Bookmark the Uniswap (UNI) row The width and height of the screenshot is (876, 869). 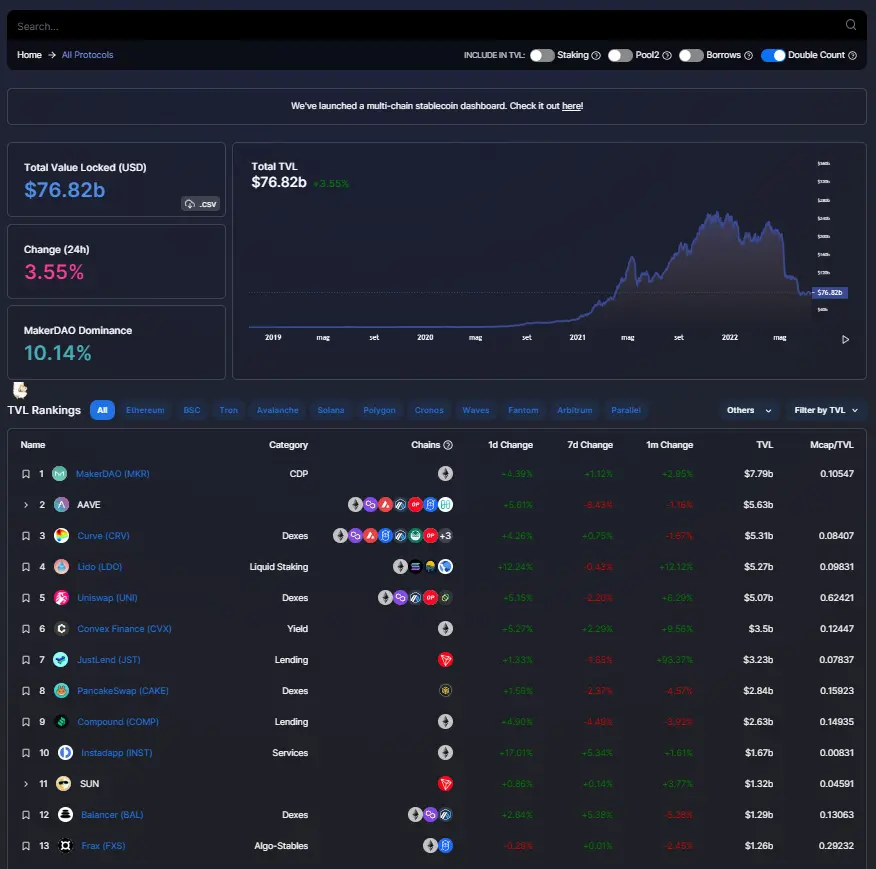tap(26, 598)
